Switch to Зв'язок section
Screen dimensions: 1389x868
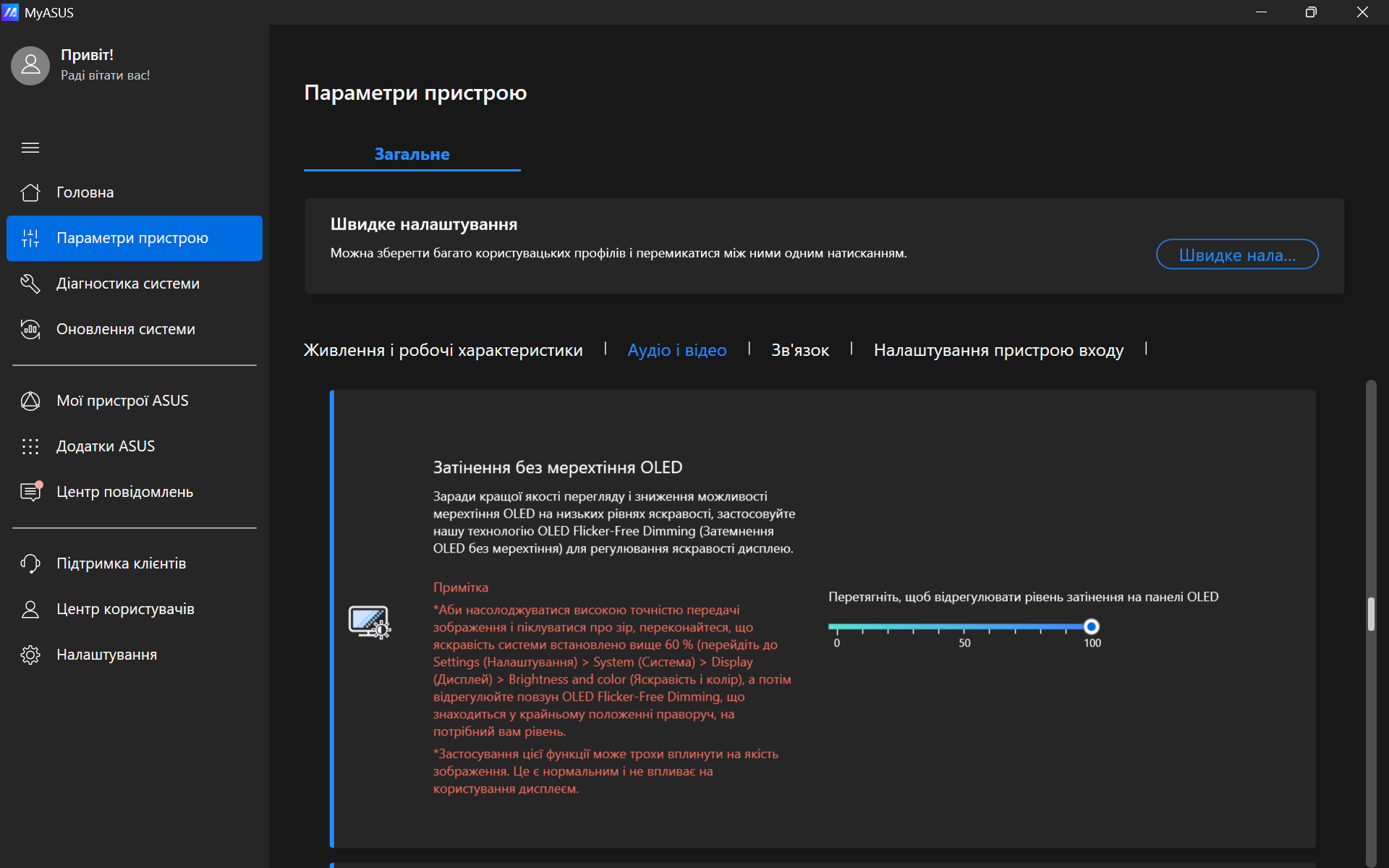pos(799,350)
